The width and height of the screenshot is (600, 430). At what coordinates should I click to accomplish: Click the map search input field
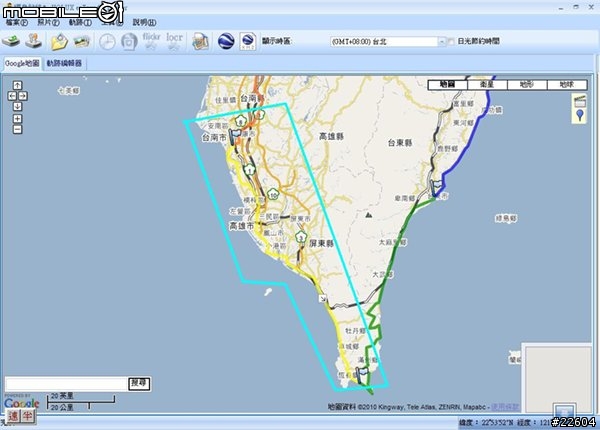pyautogui.click(x=66, y=384)
